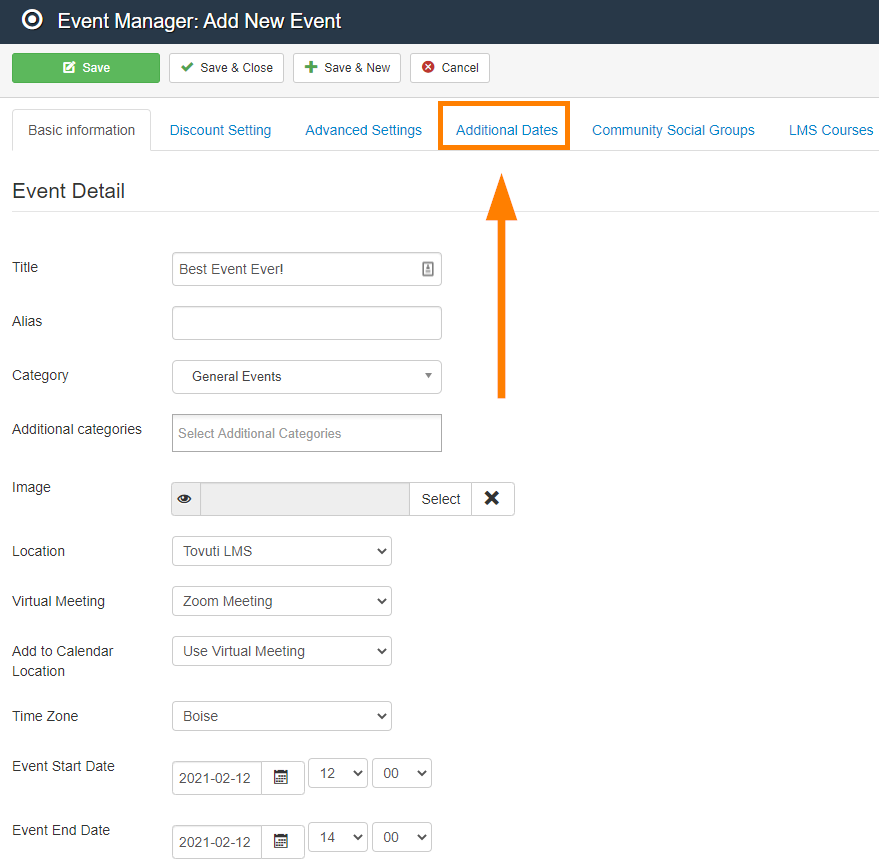
Task: Click Save & Close
Action: pos(227,68)
